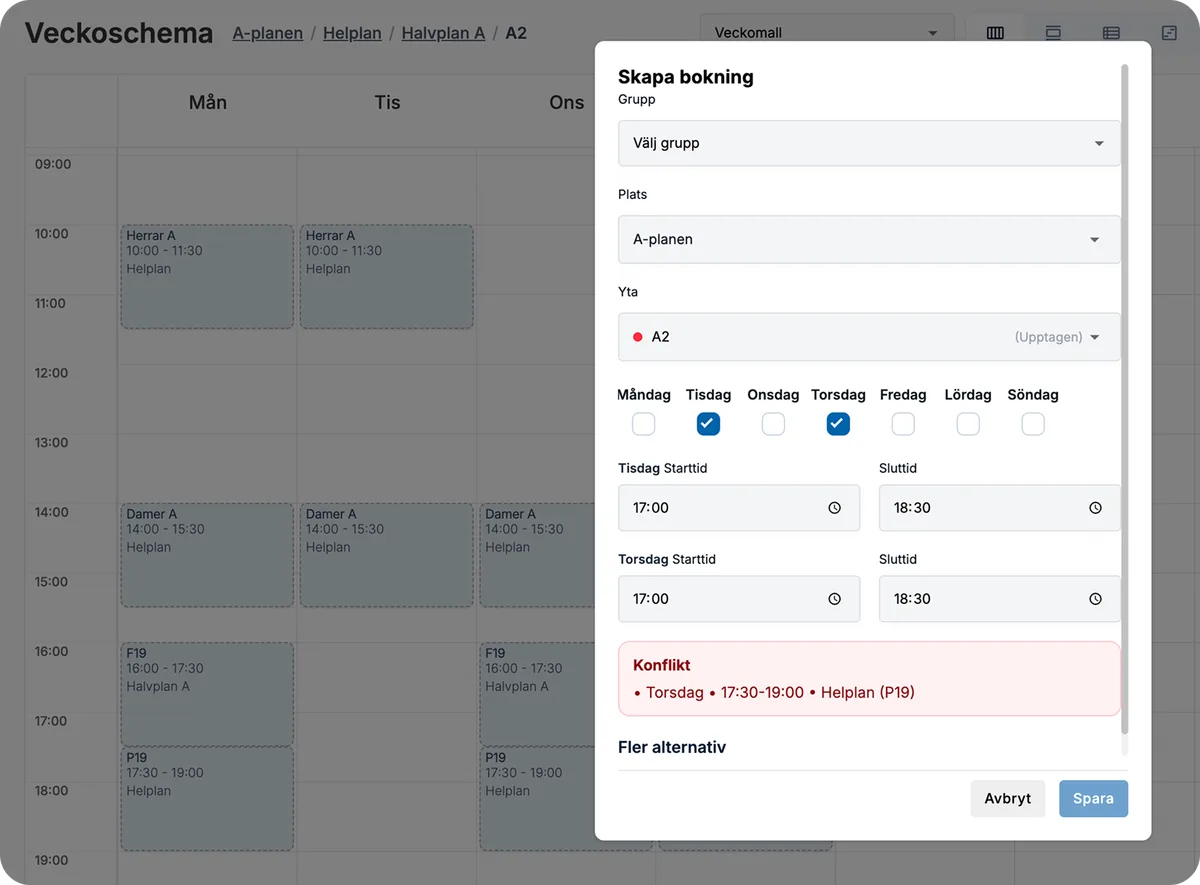1200x885 pixels.
Task: Expand the Yta dropdown showing A2
Action: click(x=869, y=337)
